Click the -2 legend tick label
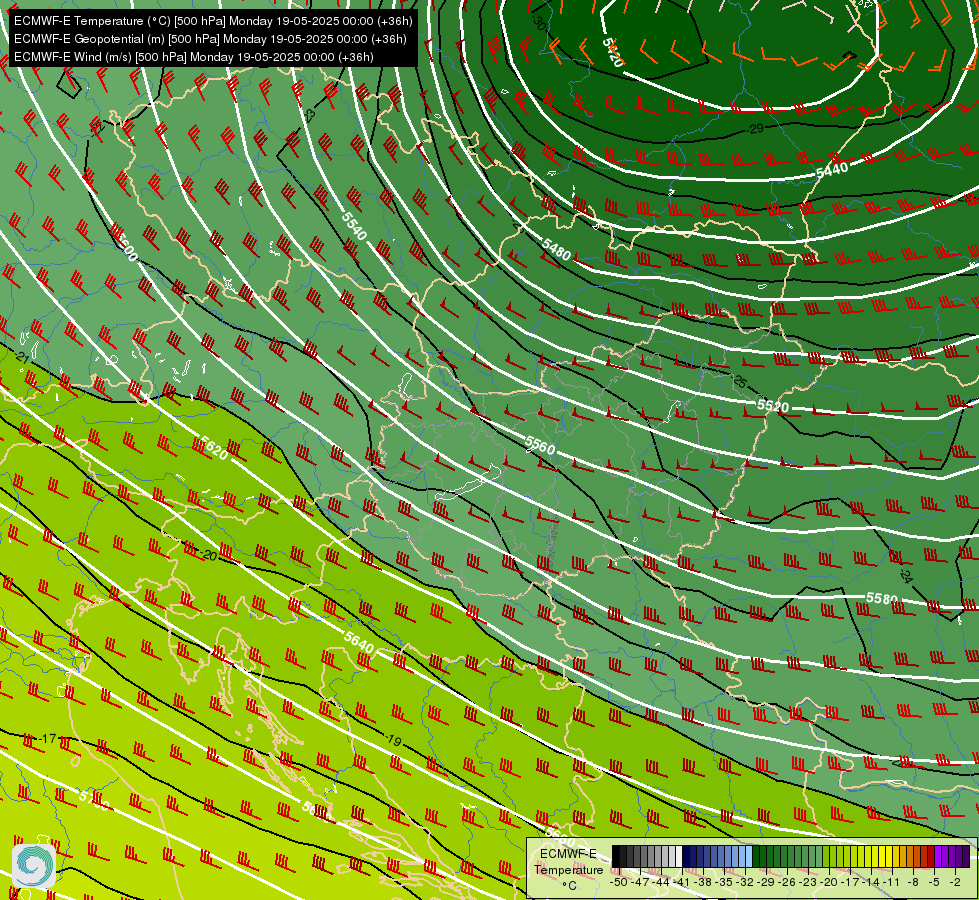Screen dimensions: 979x900 (x=955, y=882)
